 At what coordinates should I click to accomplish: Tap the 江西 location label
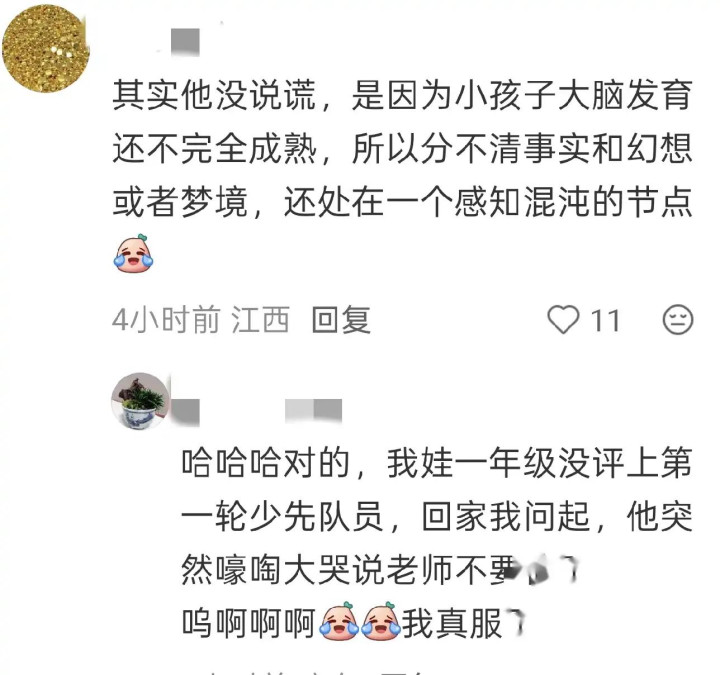(260, 320)
